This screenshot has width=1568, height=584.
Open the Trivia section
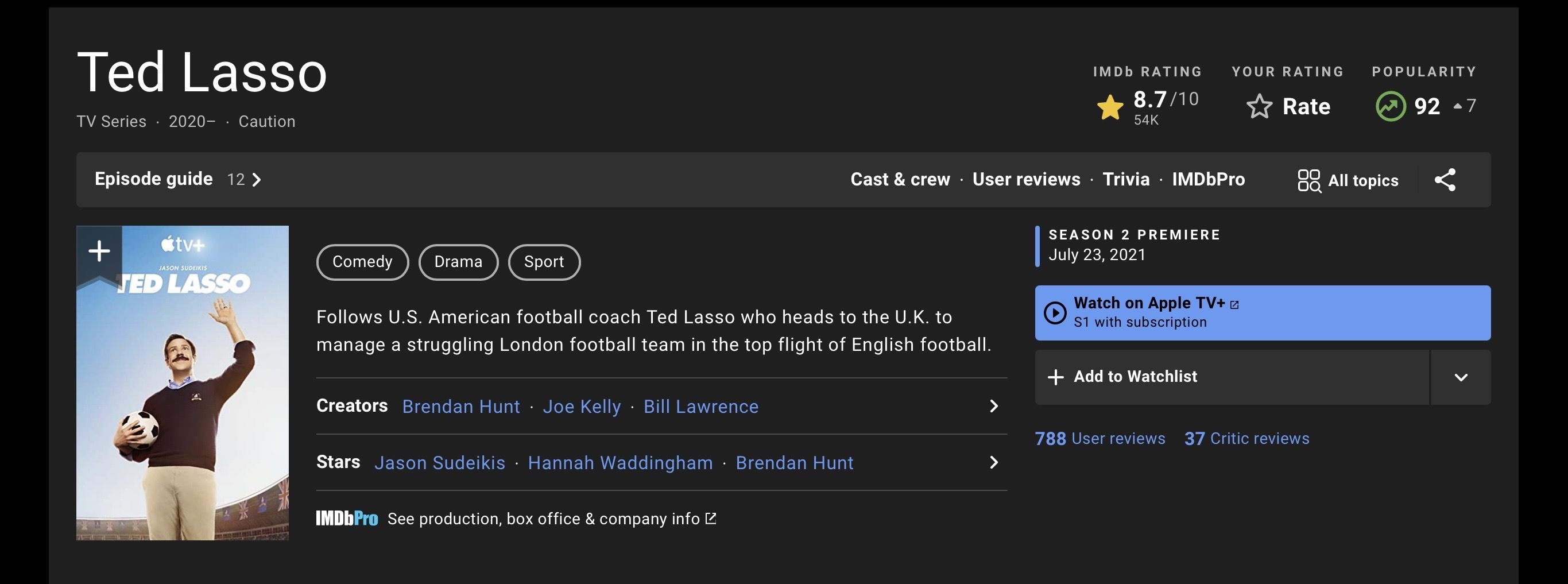(x=1125, y=180)
